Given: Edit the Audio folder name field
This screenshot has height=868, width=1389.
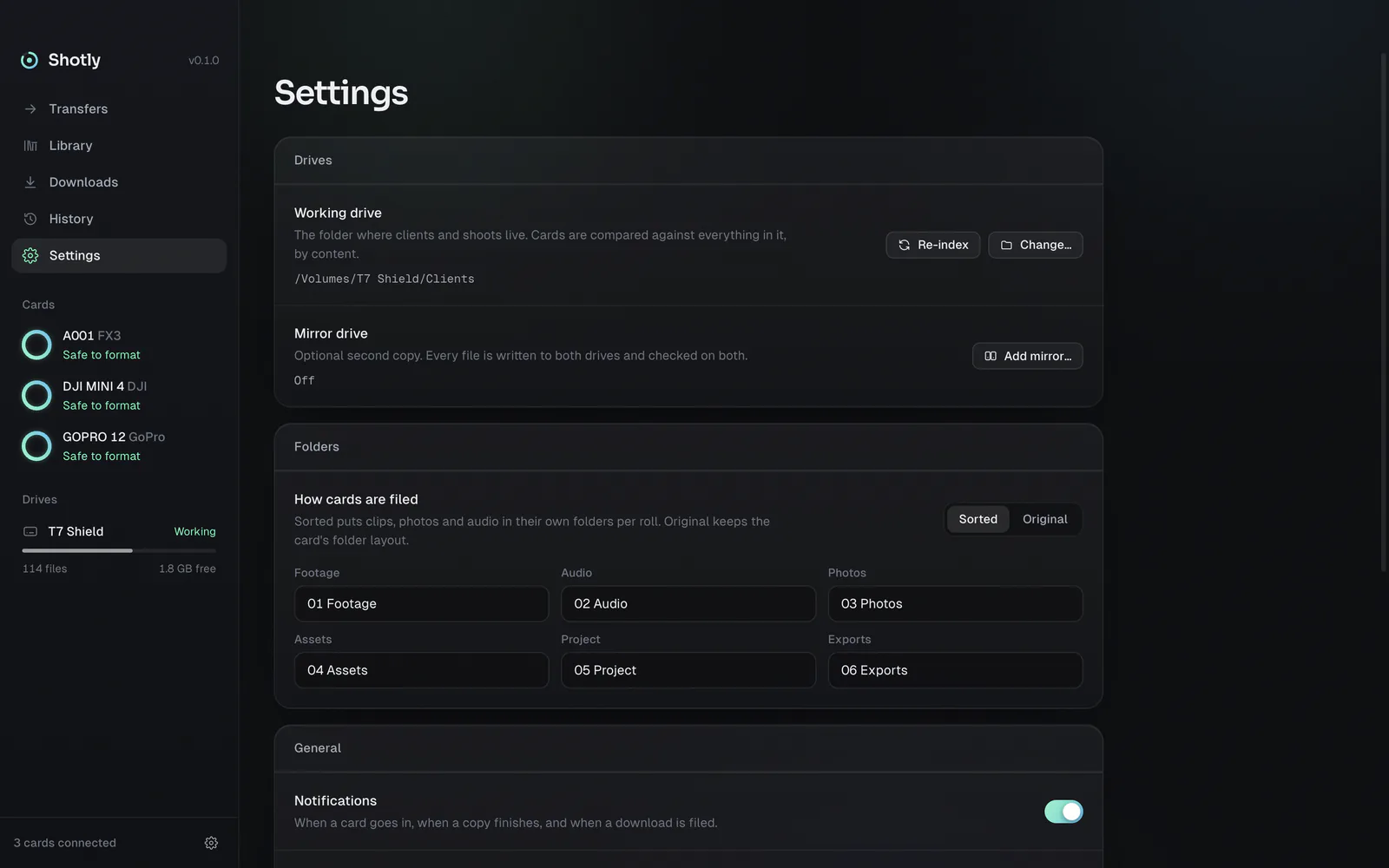Looking at the screenshot, I should point(688,604).
